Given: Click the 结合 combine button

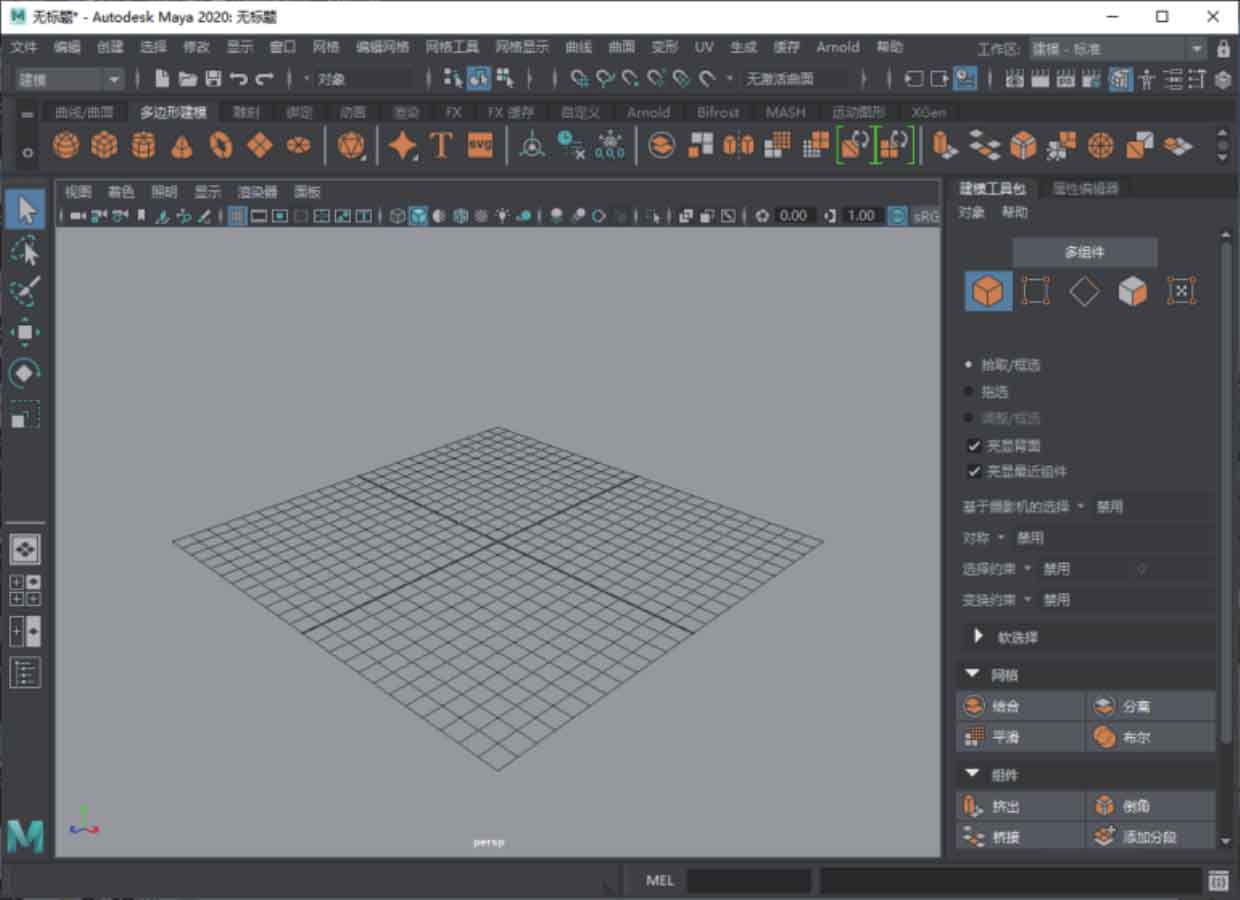Looking at the screenshot, I should 1021,706.
